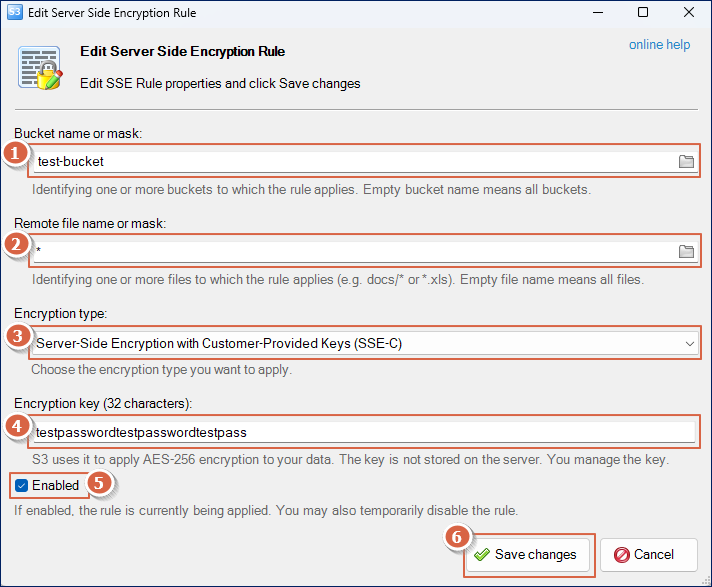The height and width of the screenshot is (587, 712).
Task: Click the Save changes button
Action: pos(527,555)
